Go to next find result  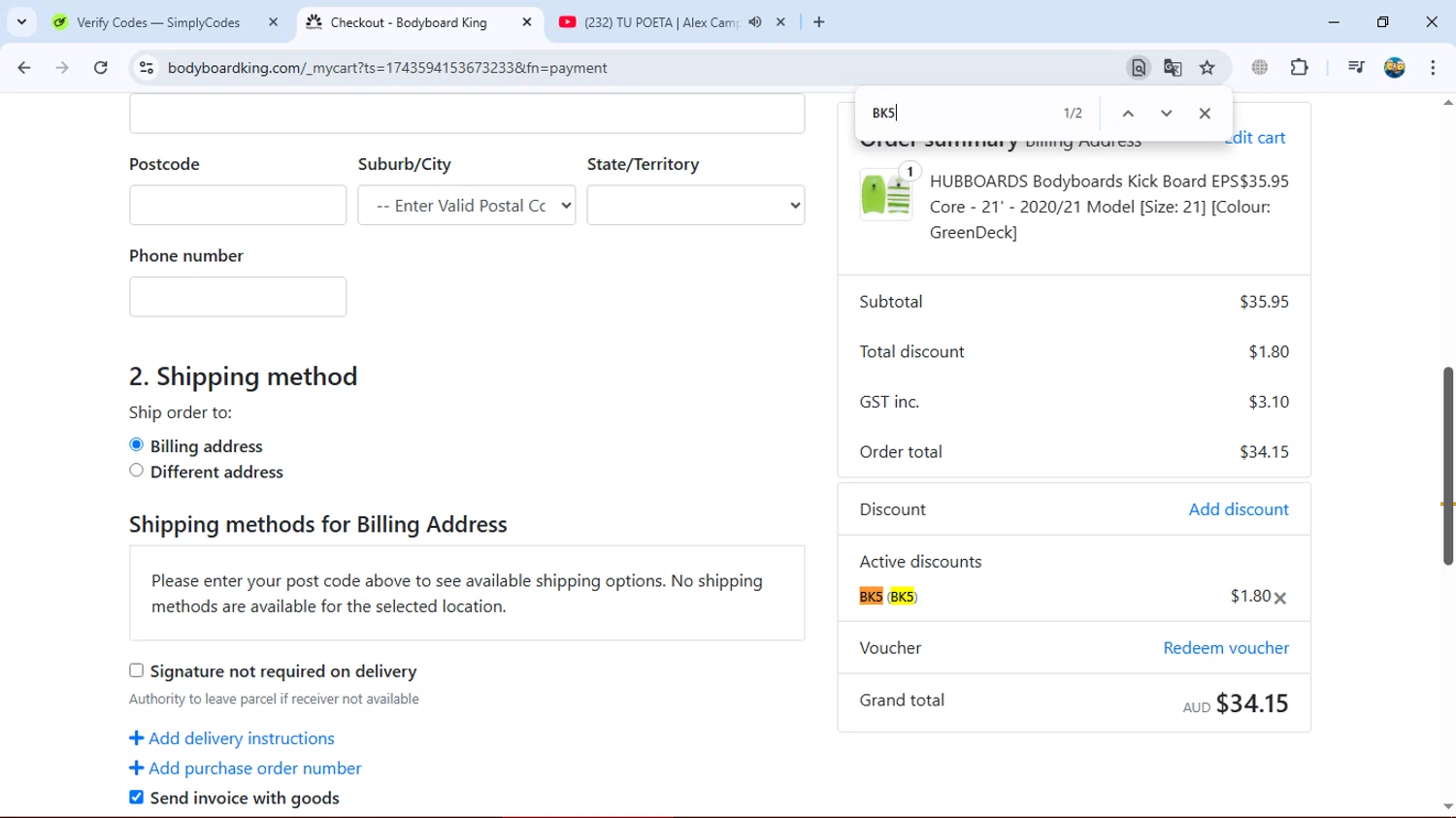coord(1167,114)
